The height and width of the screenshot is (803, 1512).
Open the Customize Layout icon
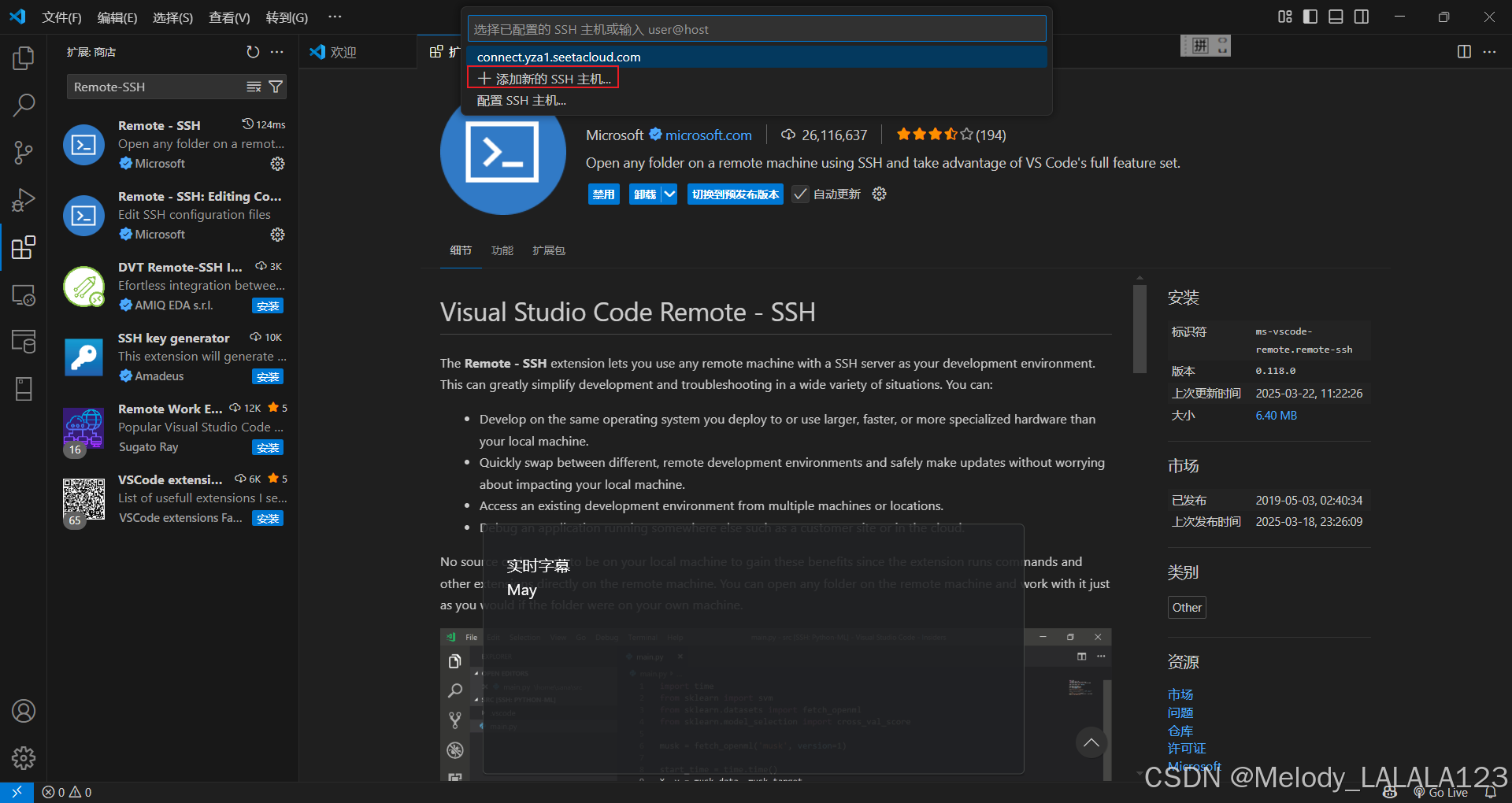tap(1285, 17)
